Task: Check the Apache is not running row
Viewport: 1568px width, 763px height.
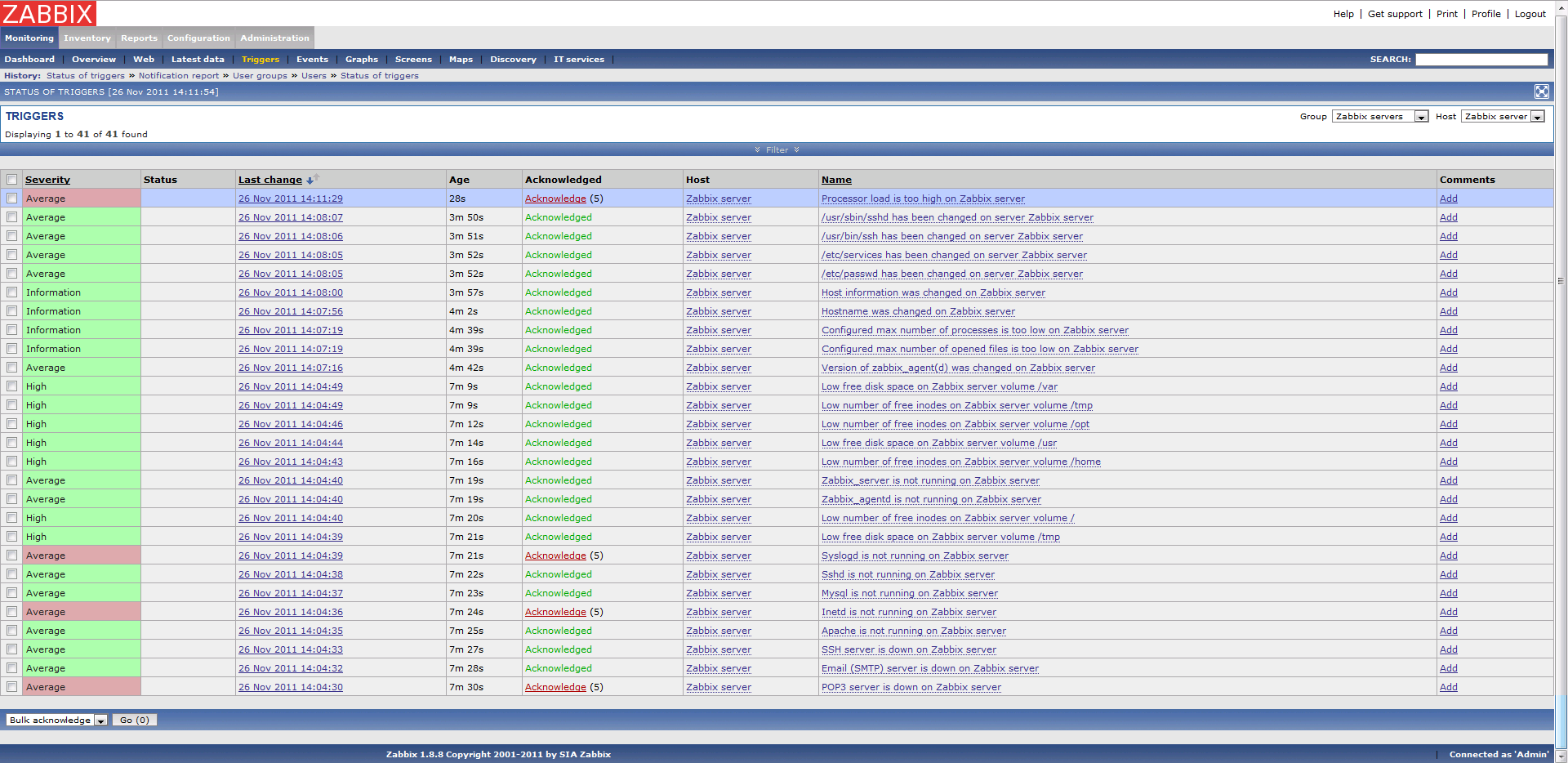Action: click(x=12, y=631)
